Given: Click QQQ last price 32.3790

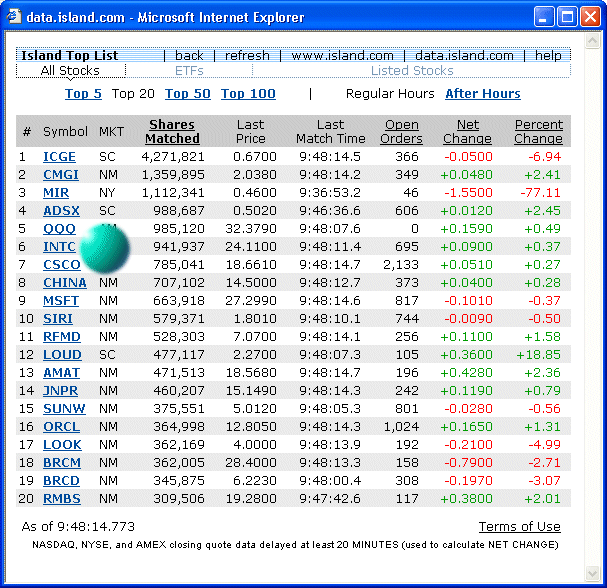Looking at the screenshot, I should coord(251,228).
